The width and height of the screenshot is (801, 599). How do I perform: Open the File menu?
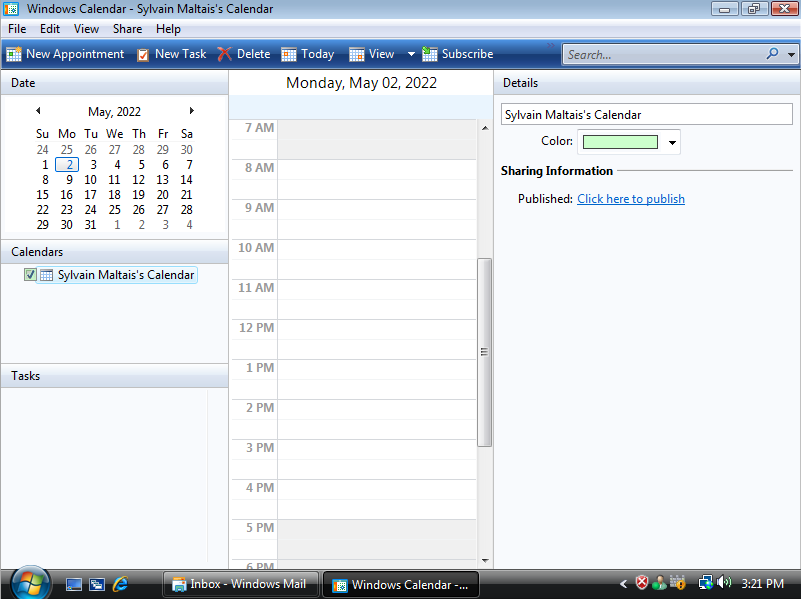click(17, 29)
